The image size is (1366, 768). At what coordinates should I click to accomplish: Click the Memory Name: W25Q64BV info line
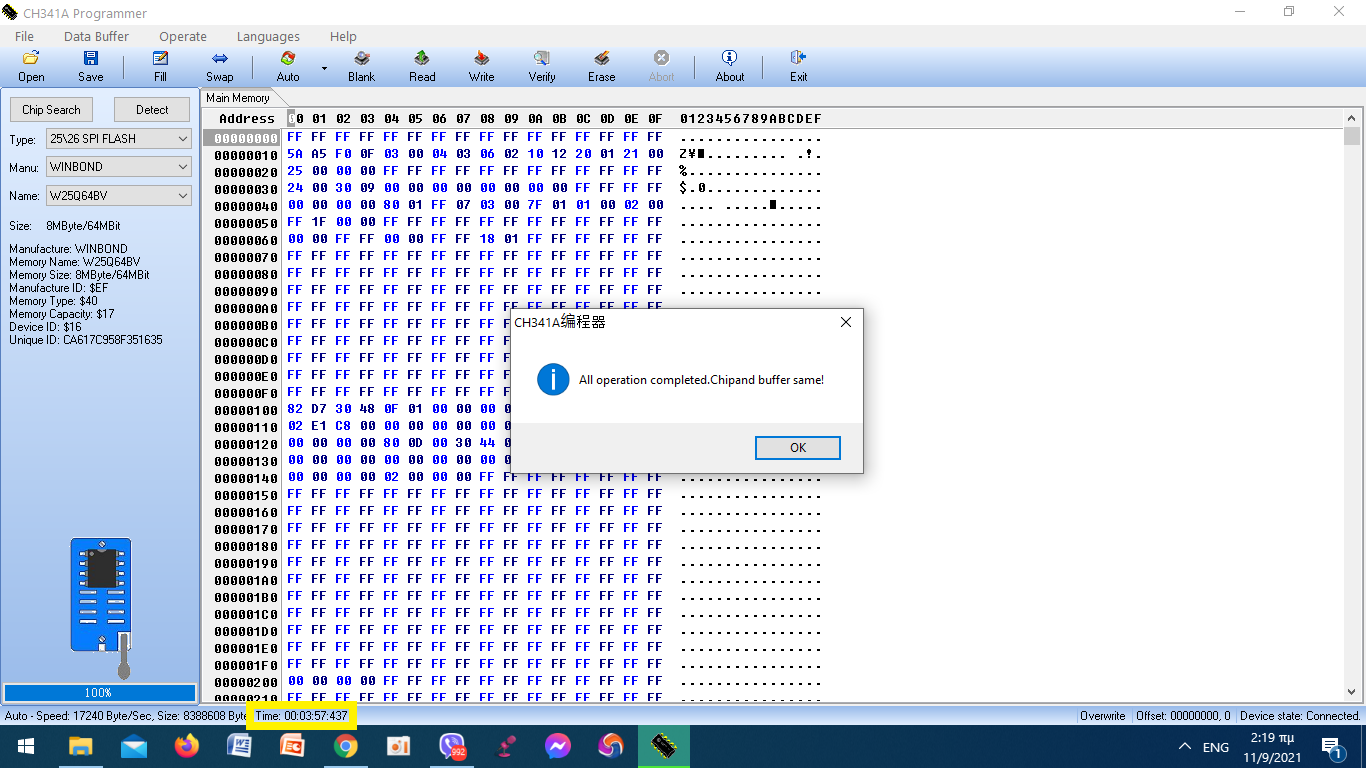75,262
